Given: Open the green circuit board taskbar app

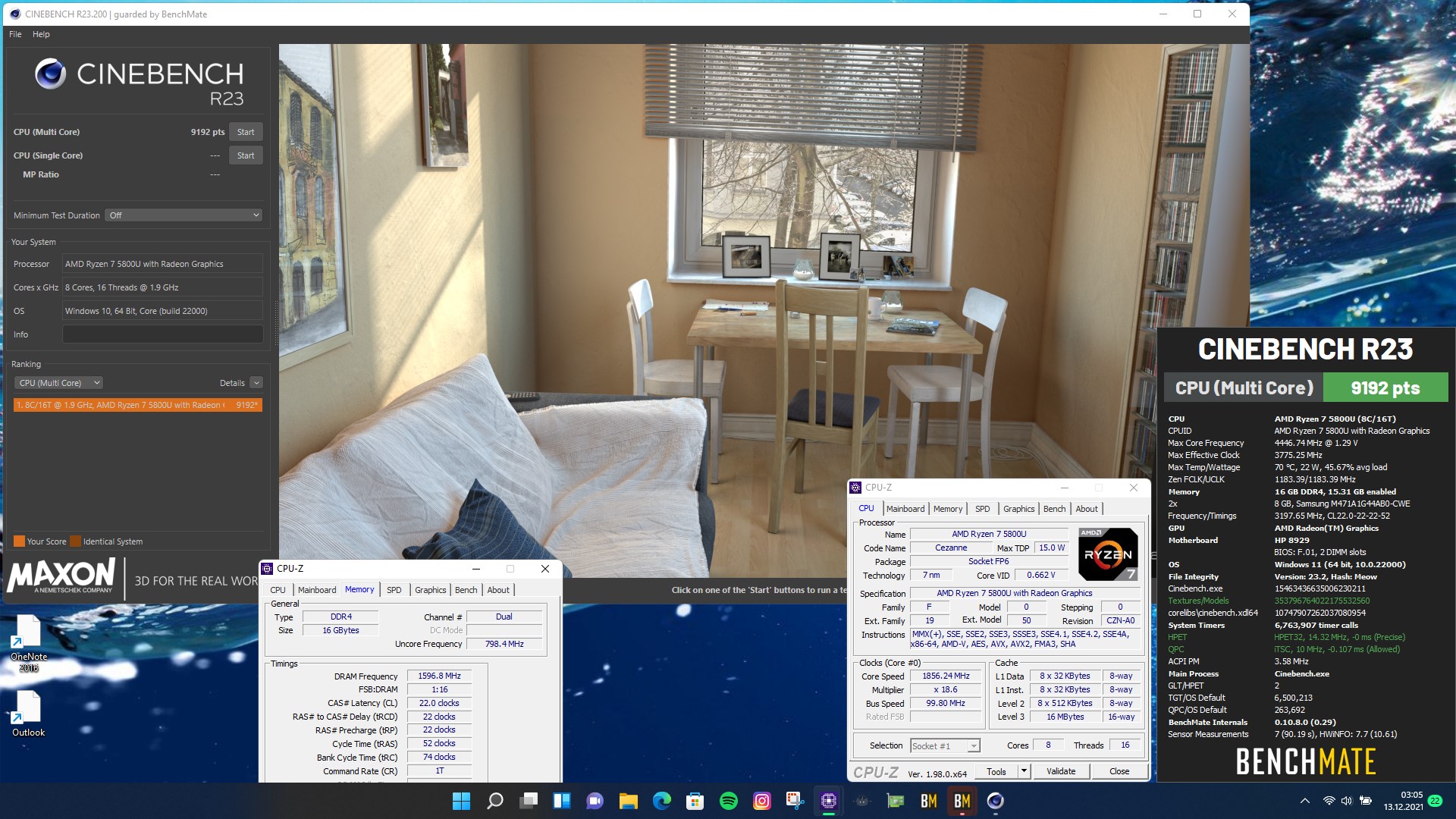Looking at the screenshot, I should [896, 801].
